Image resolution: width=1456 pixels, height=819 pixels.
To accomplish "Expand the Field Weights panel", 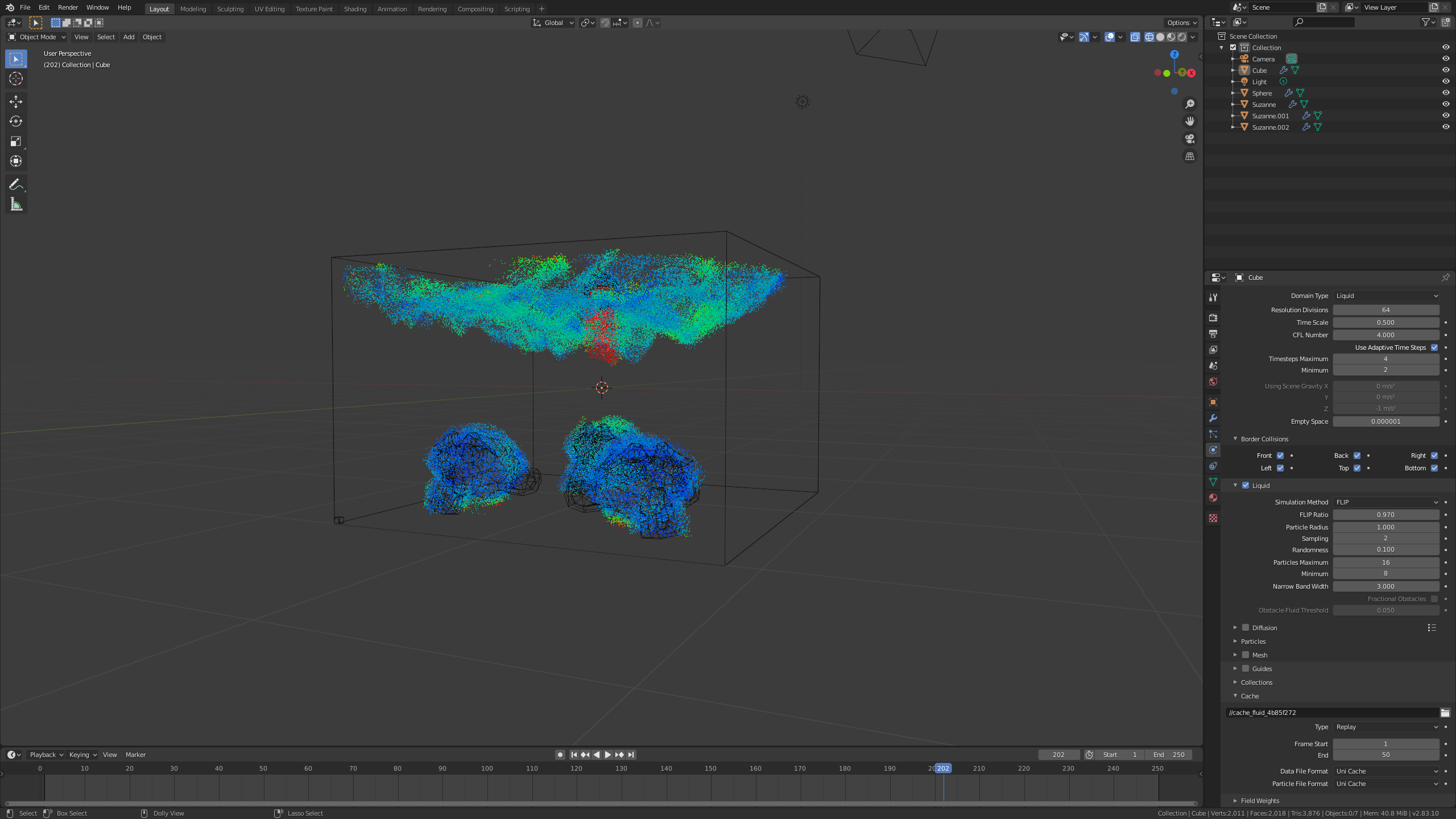I will [x=1260, y=801].
